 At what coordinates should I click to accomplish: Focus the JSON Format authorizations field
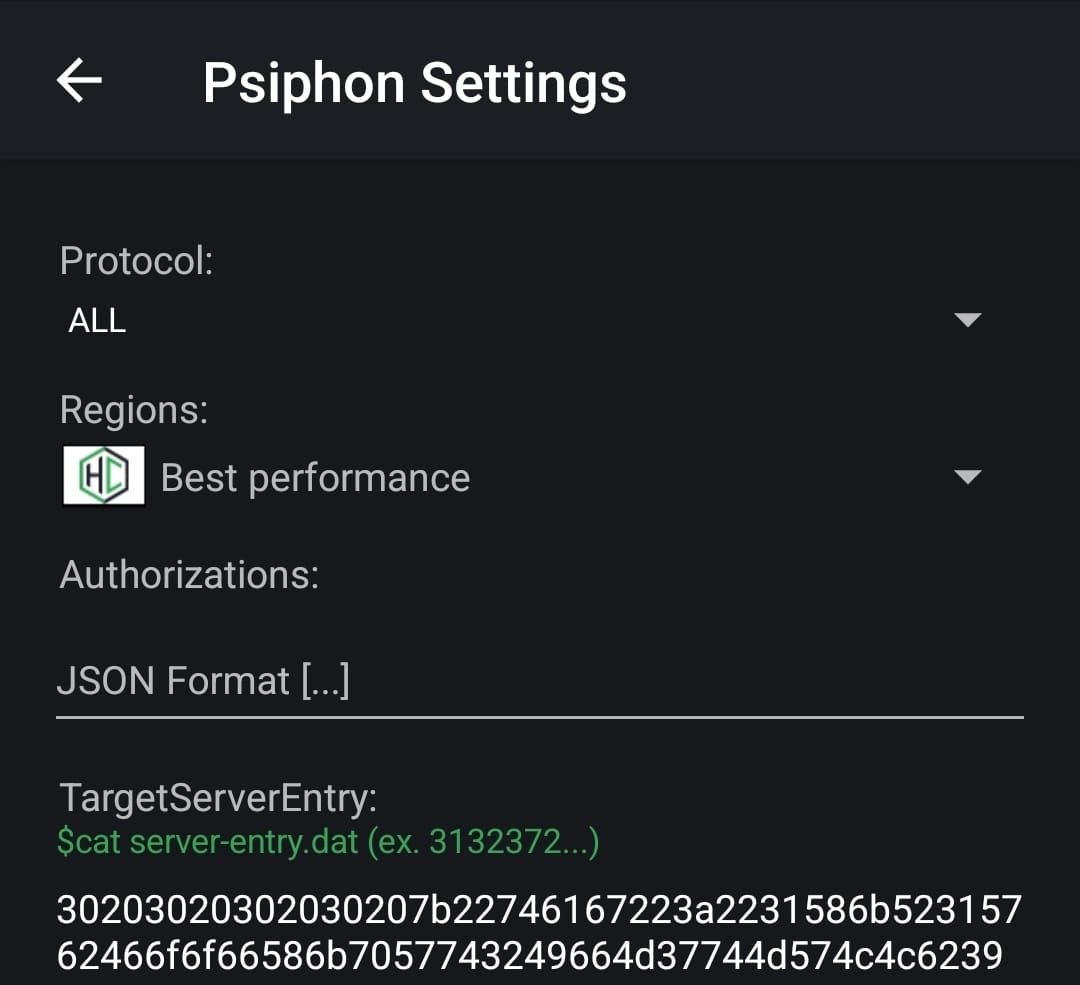point(540,682)
